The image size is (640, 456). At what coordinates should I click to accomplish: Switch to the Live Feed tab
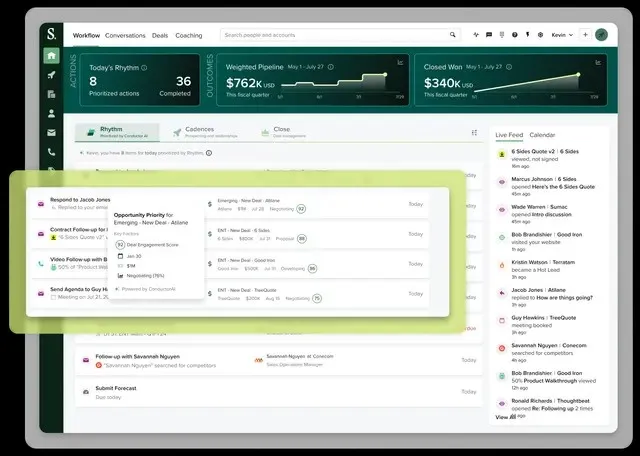pos(509,135)
